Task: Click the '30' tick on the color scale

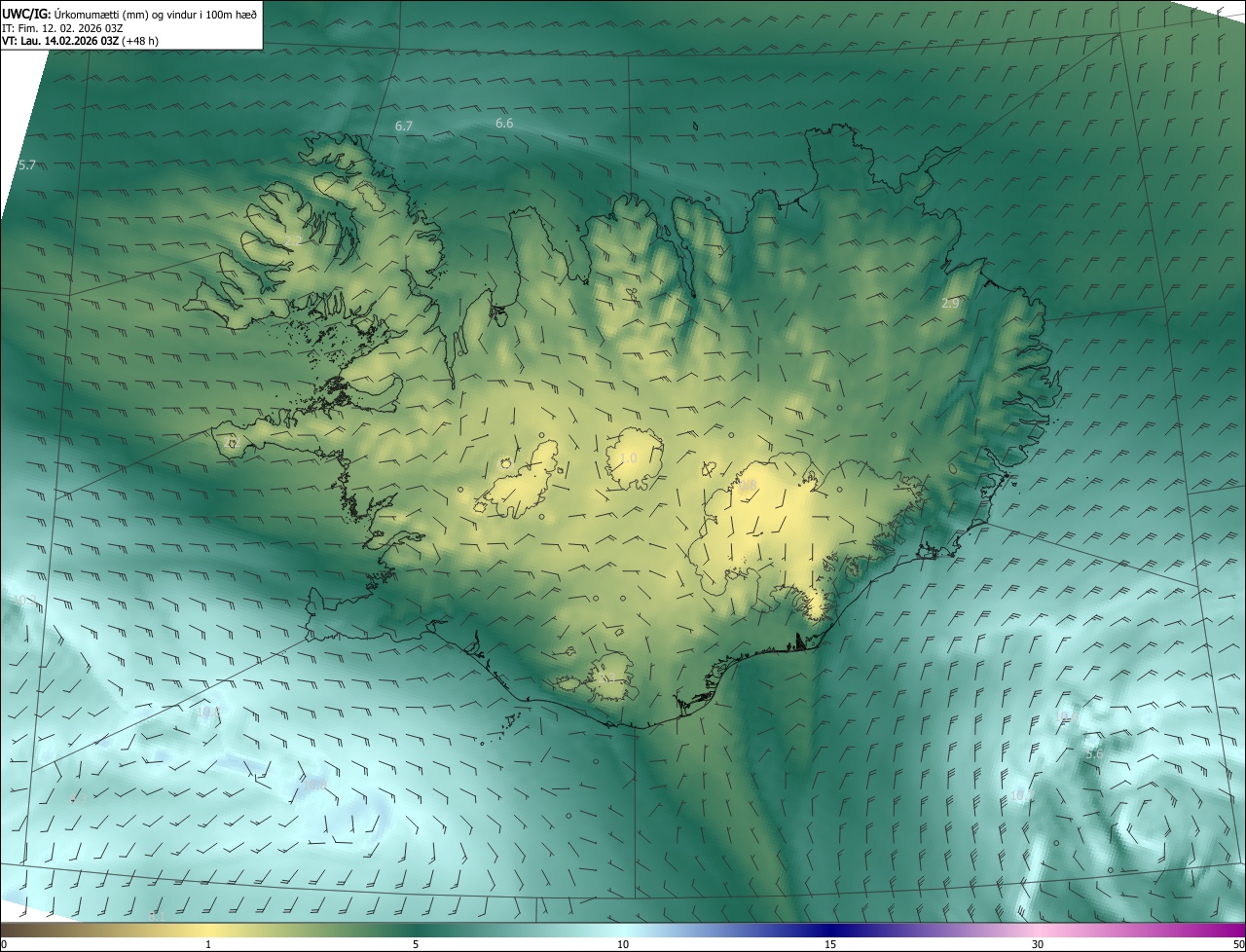Action: [1038, 945]
